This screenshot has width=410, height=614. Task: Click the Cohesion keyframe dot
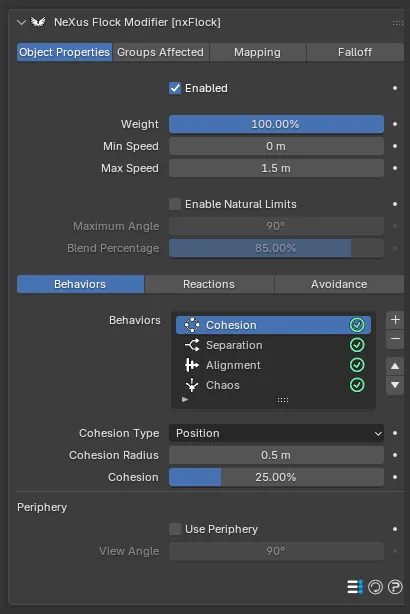pos(395,477)
